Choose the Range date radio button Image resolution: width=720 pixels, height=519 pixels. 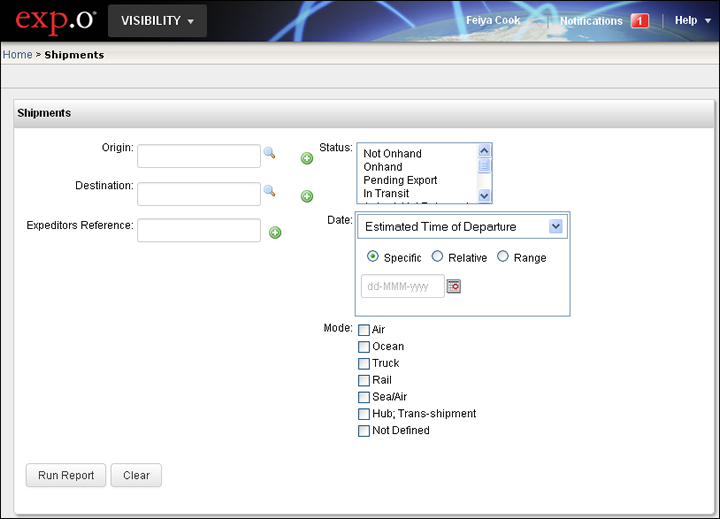503,257
